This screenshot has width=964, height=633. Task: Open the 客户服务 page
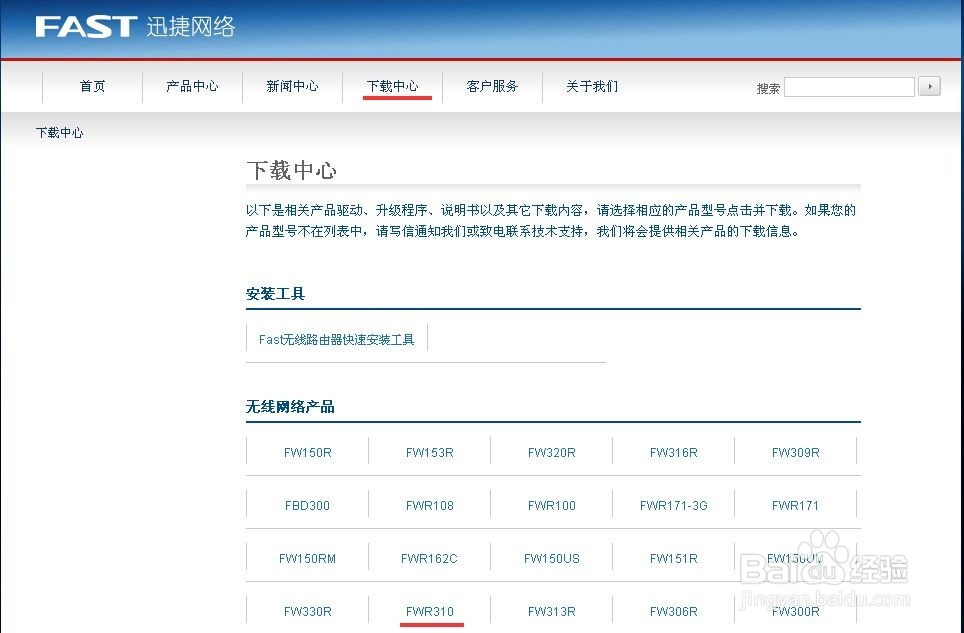(x=491, y=86)
